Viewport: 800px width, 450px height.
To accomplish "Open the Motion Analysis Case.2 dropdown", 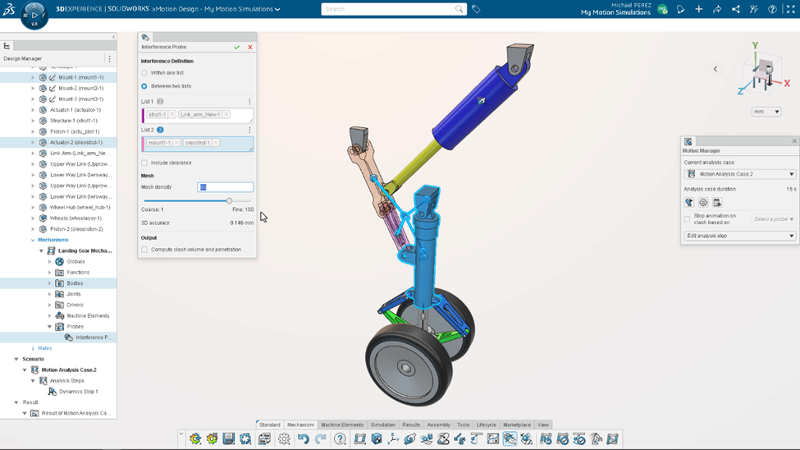I will pyautogui.click(x=740, y=174).
